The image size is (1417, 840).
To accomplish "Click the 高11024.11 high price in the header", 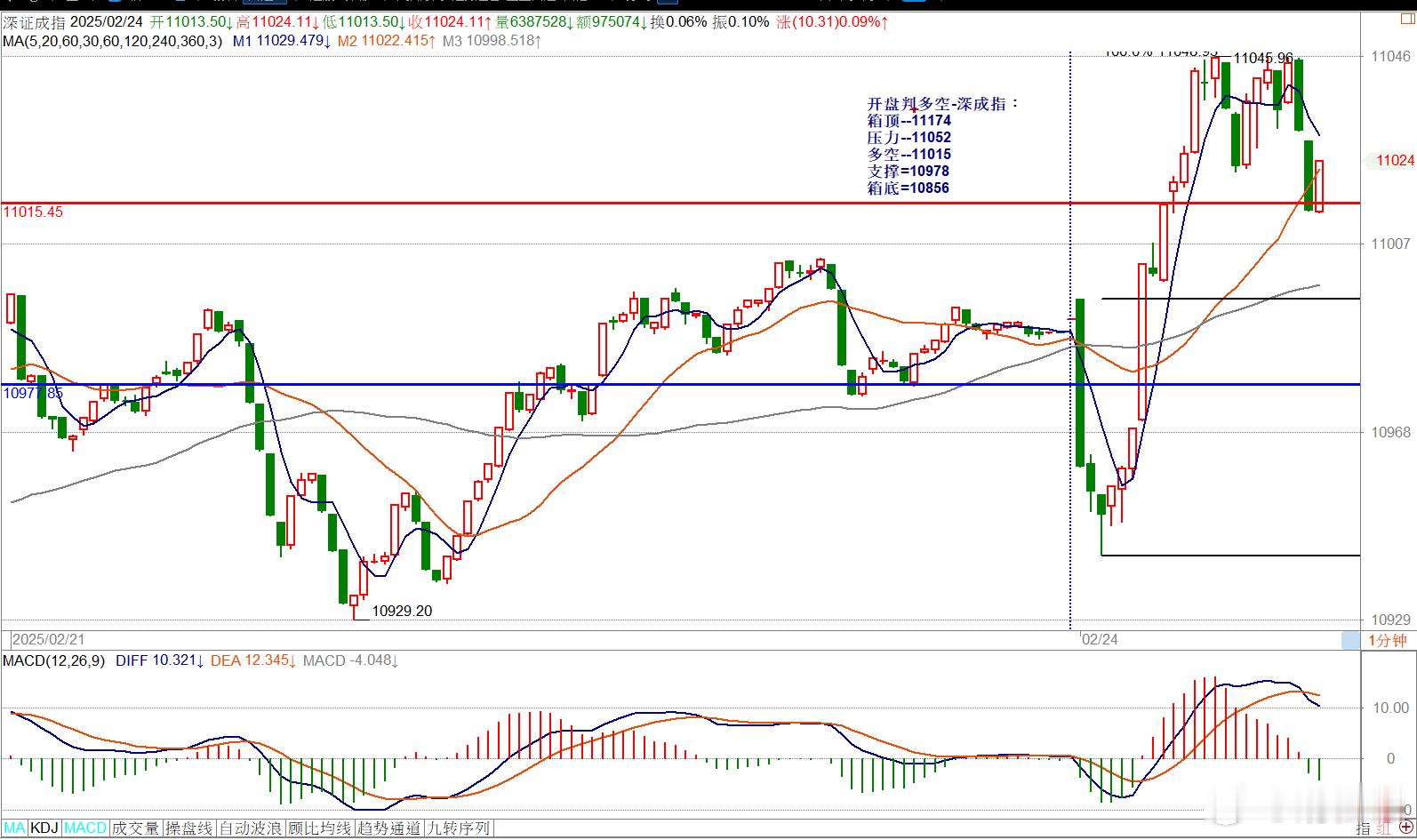I will (x=279, y=21).
